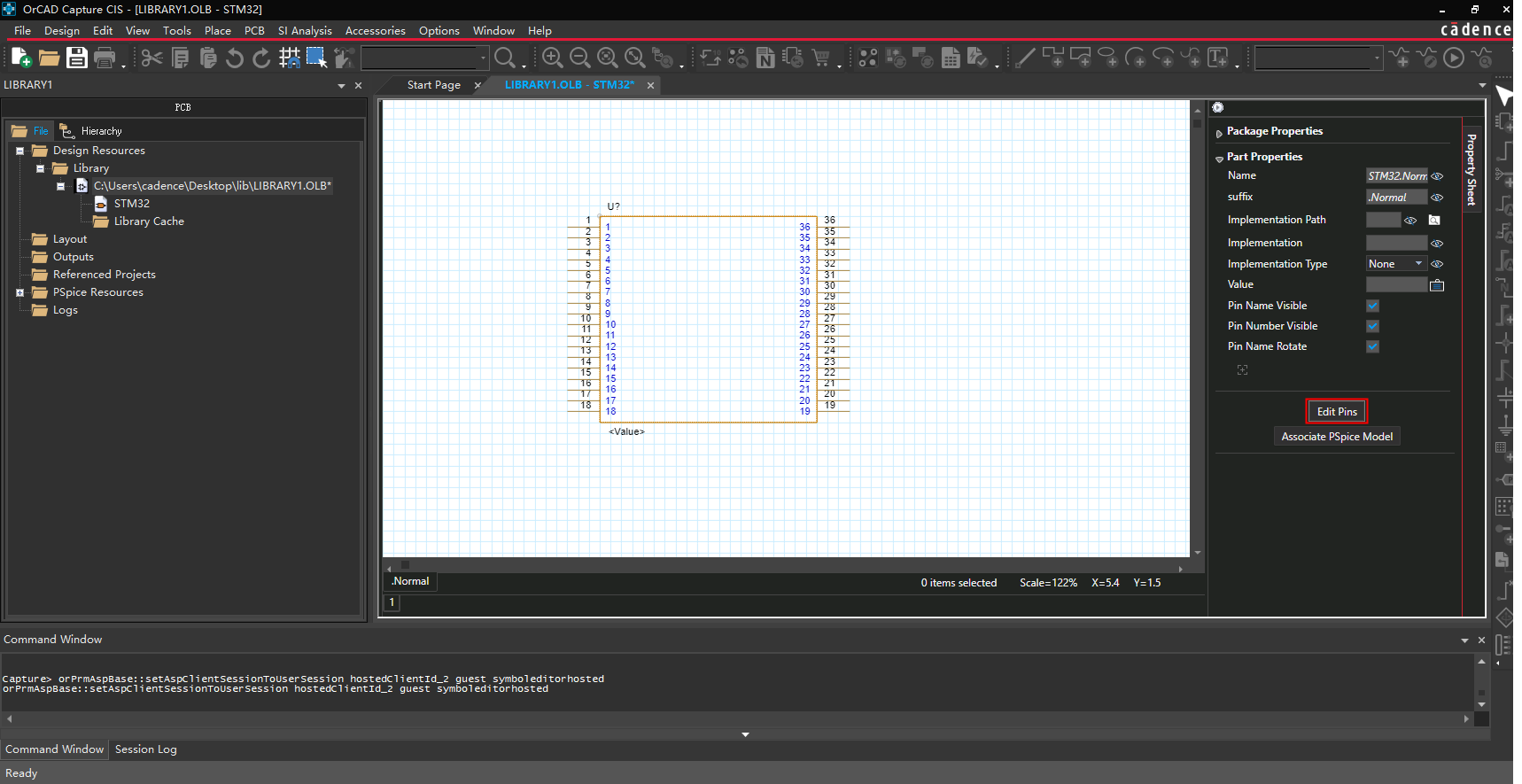Open the SI Analysis menu
The image size is (1522, 784).
pos(304,30)
